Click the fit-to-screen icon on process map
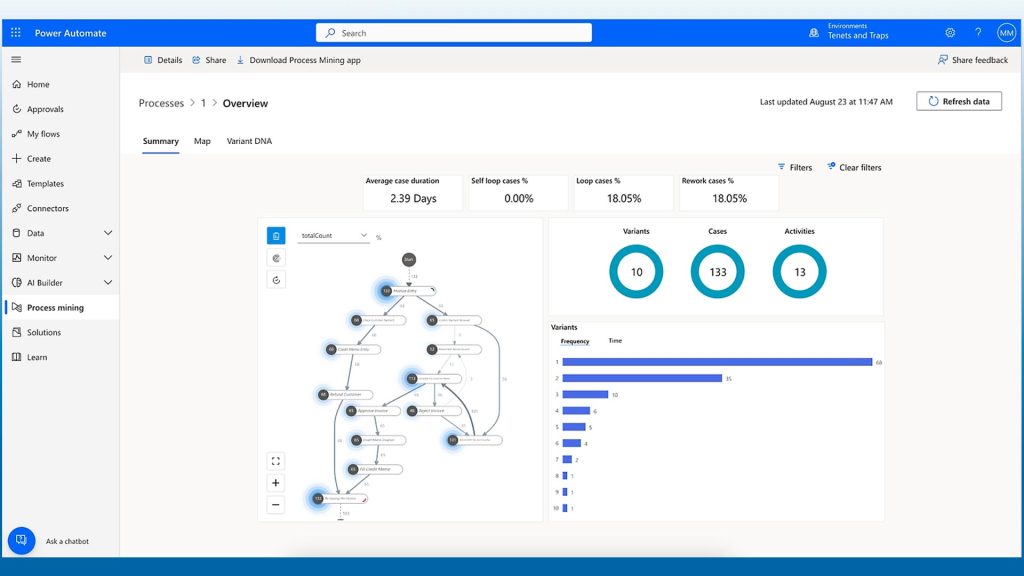 276,461
